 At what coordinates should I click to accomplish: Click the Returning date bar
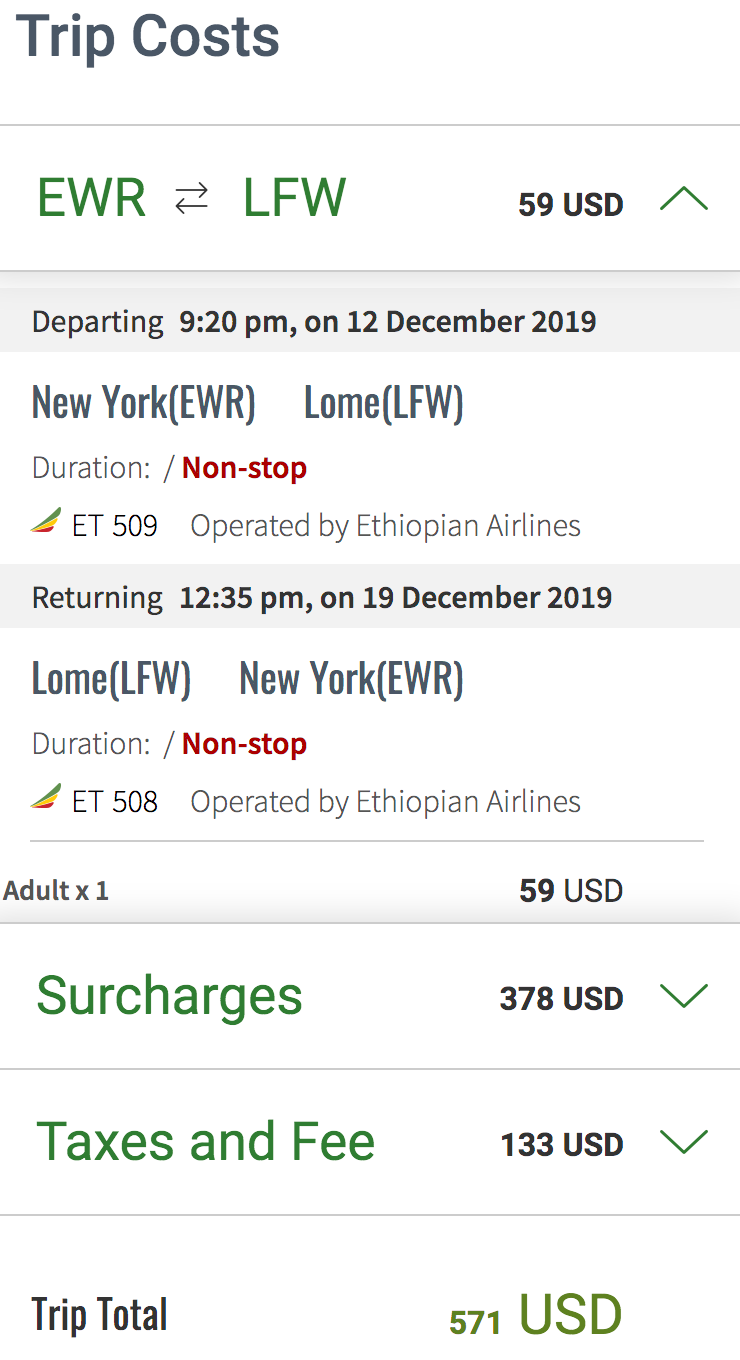click(x=370, y=597)
